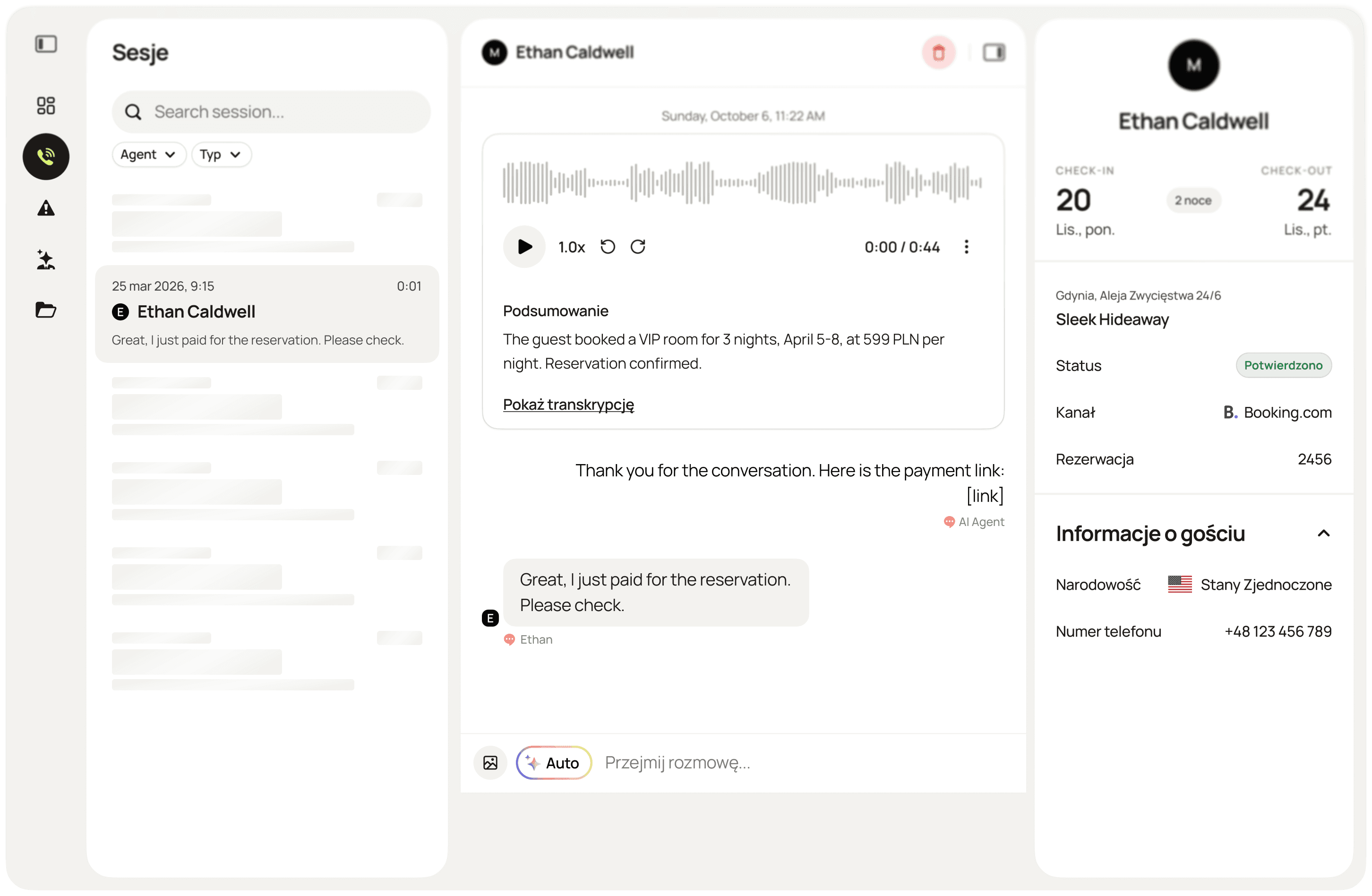Open the phone calls sessions icon
The width and height of the screenshot is (1372, 896).
(45, 156)
